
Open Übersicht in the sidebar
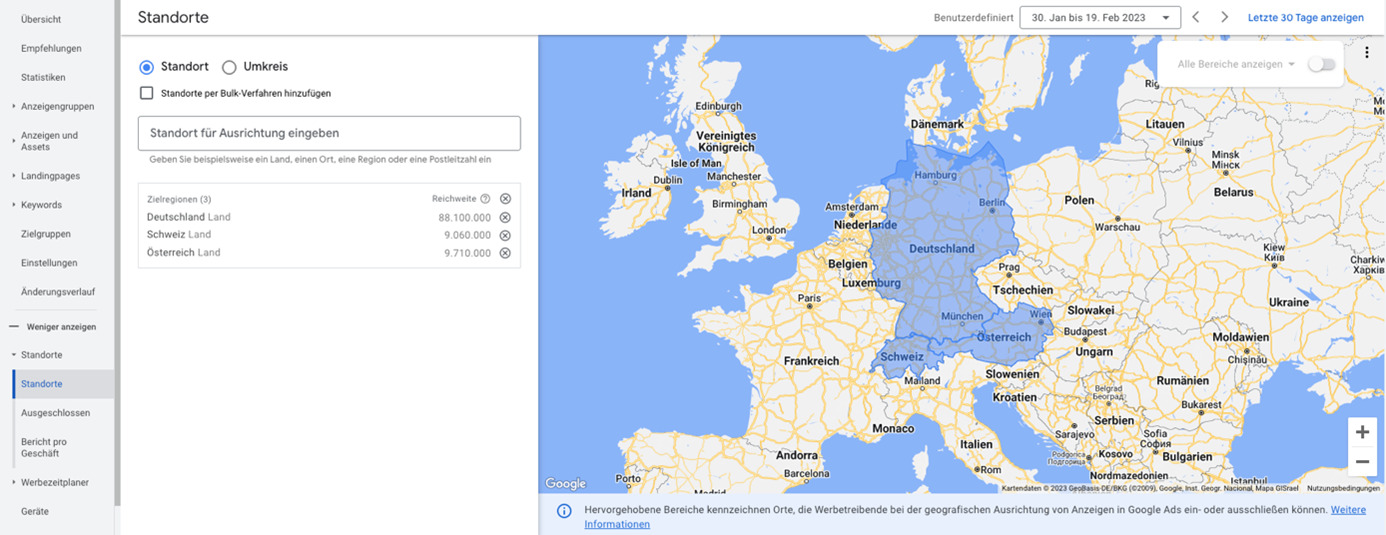tap(41, 19)
